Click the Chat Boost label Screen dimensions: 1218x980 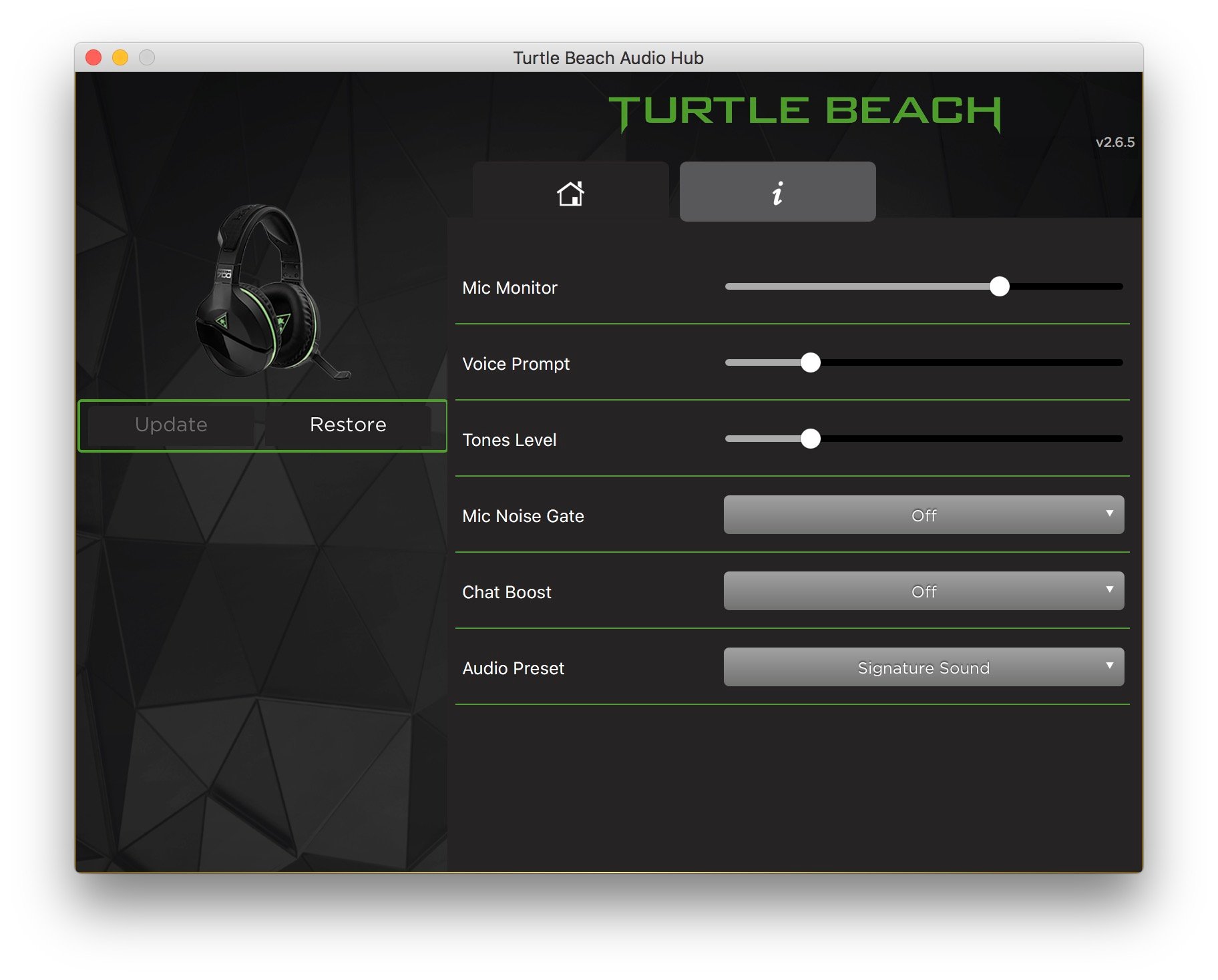(x=506, y=592)
